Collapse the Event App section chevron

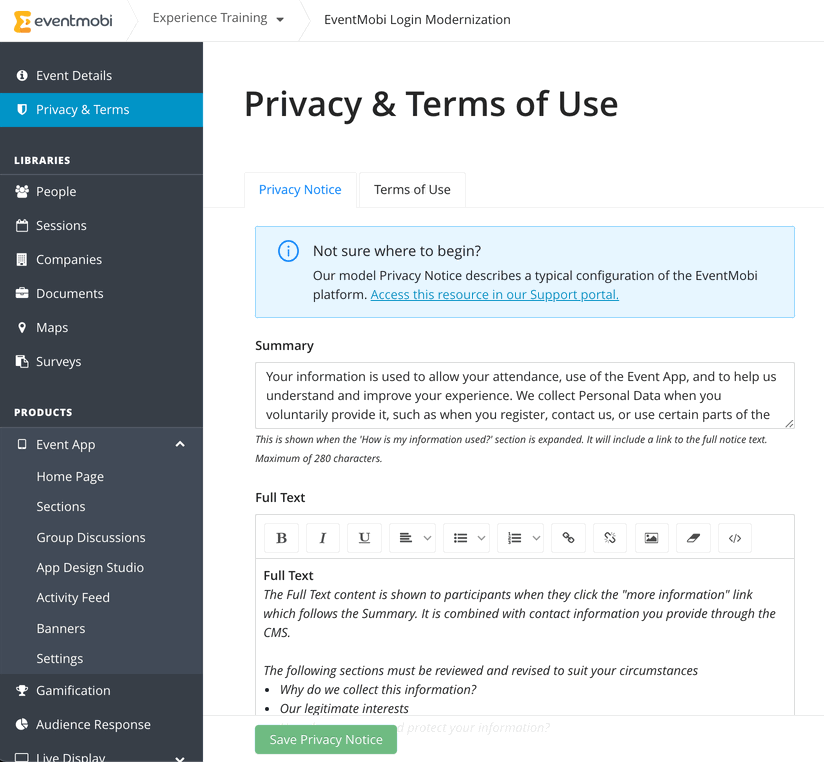[180, 445]
